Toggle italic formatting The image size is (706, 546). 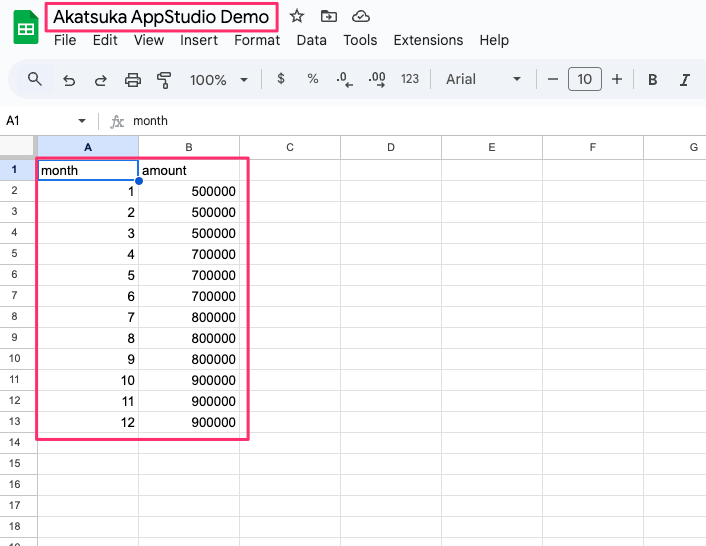[684, 80]
